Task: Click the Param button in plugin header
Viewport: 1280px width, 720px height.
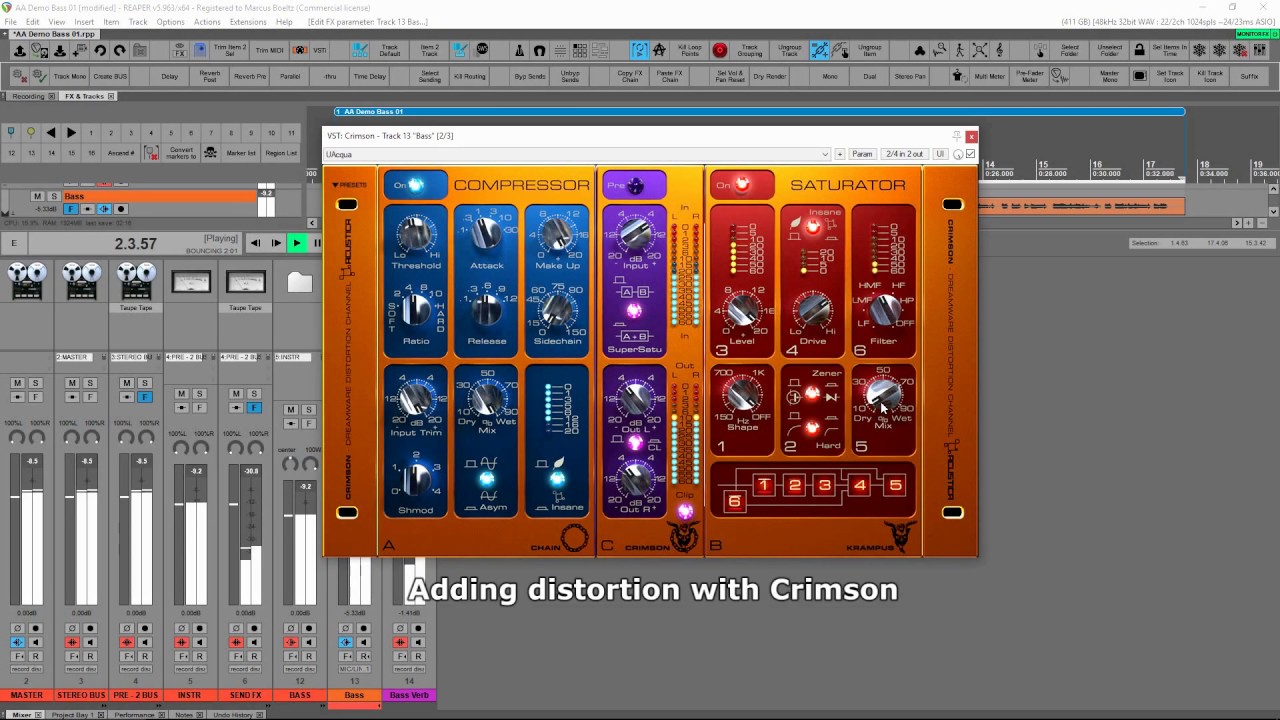Action: click(862, 154)
